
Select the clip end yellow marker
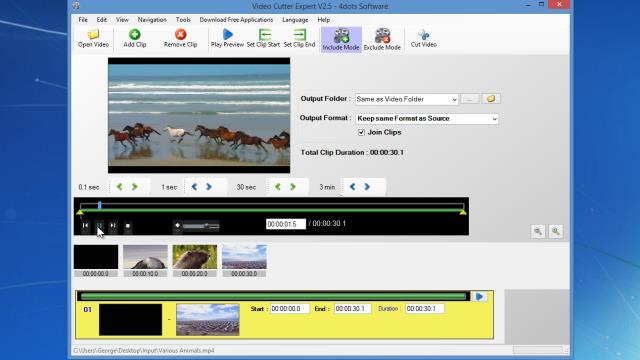pyautogui.click(x=463, y=212)
